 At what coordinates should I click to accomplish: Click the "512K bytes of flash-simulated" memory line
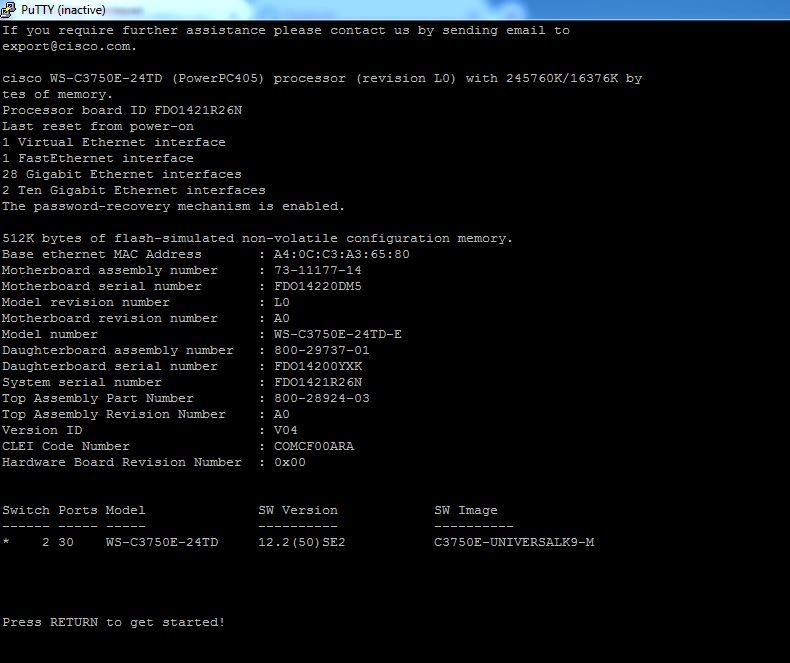[257, 238]
